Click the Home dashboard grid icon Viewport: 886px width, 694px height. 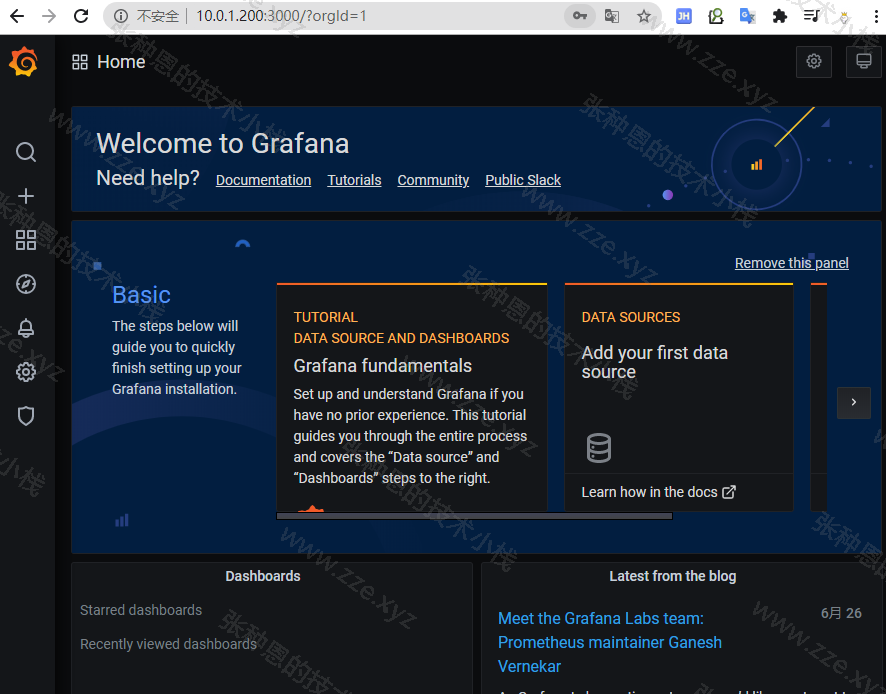click(x=80, y=62)
